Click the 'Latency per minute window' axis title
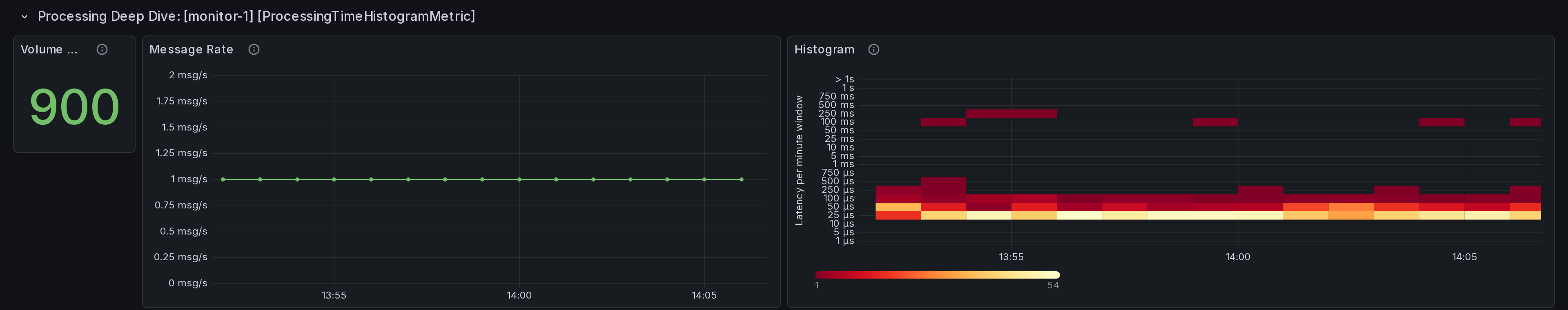This screenshot has height=310, width=1568. coord(799,160)
